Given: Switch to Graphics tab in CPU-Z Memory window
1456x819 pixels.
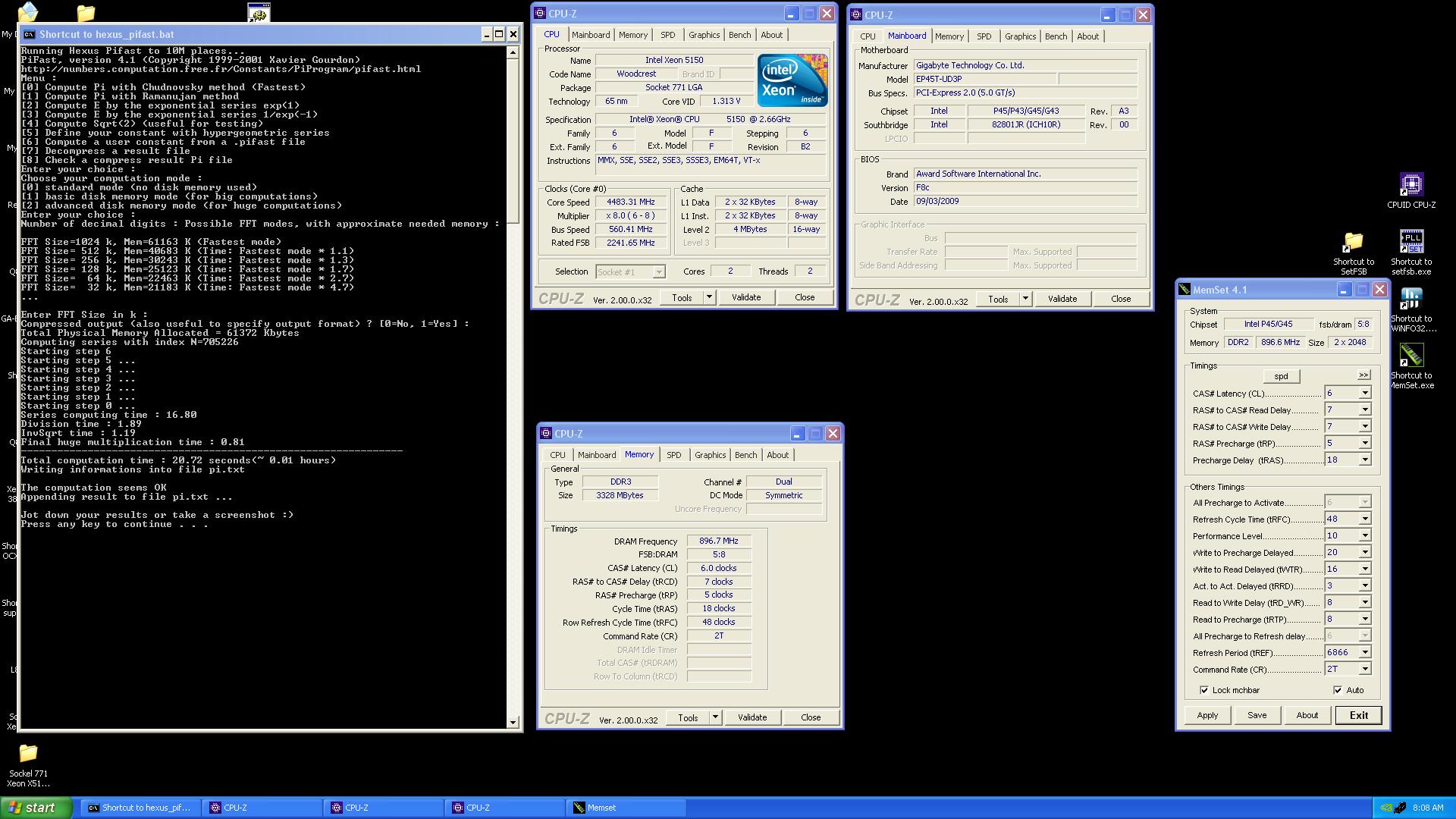Looking at the screenshot, I should (710, 455).
